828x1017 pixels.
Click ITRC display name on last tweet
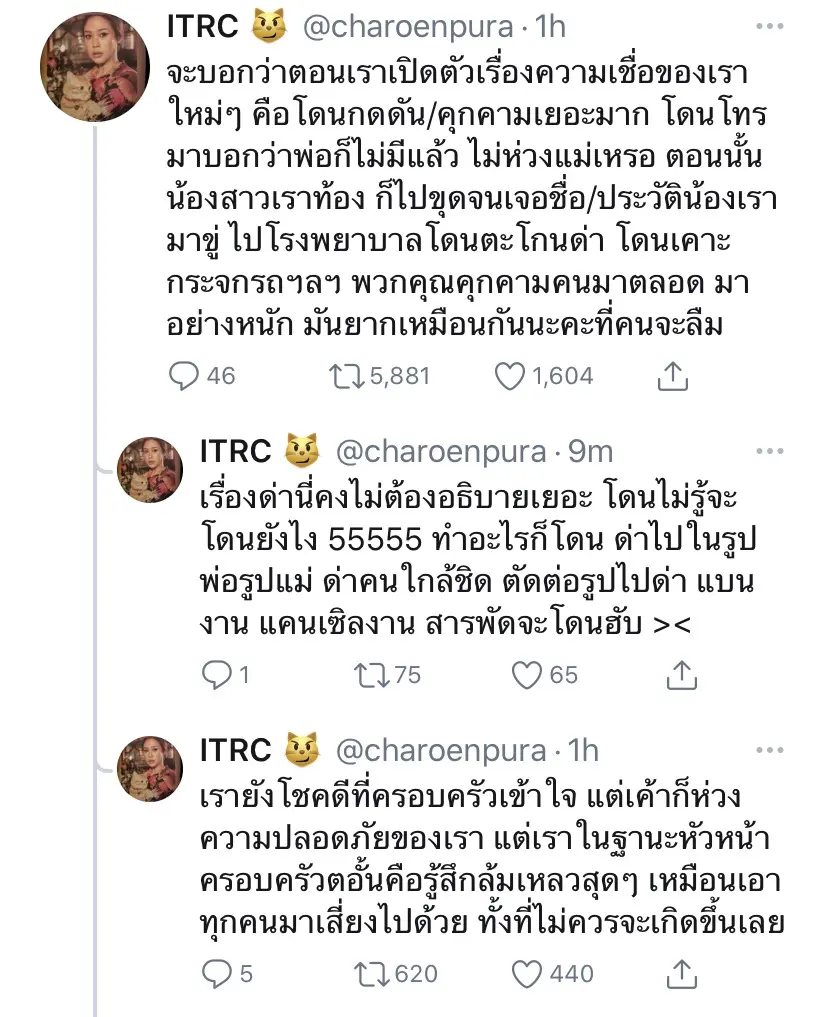[x=236, y=749]
